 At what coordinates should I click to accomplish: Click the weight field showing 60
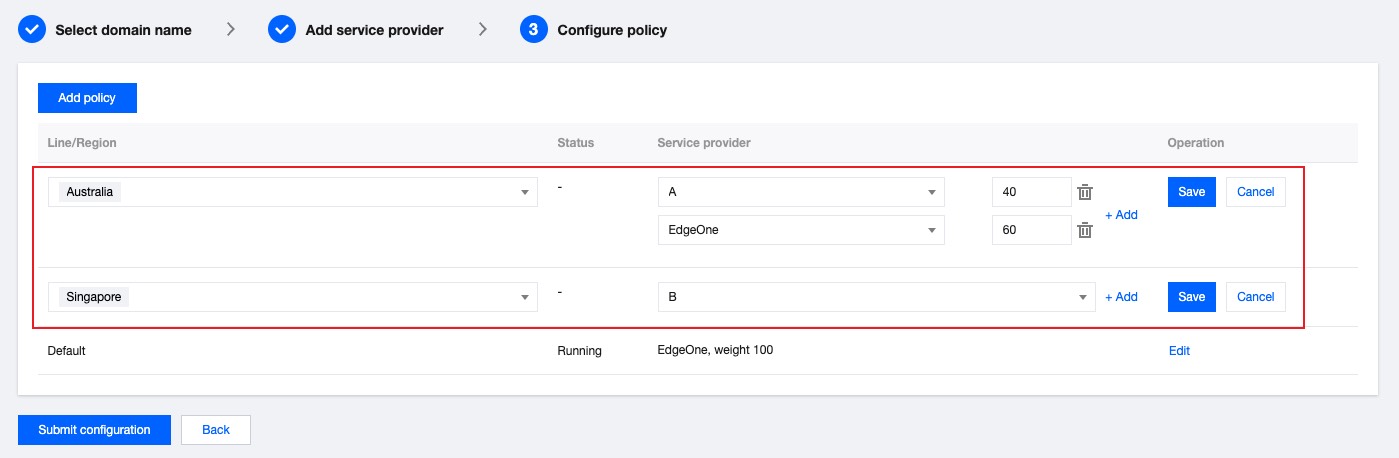[1031, 230]
